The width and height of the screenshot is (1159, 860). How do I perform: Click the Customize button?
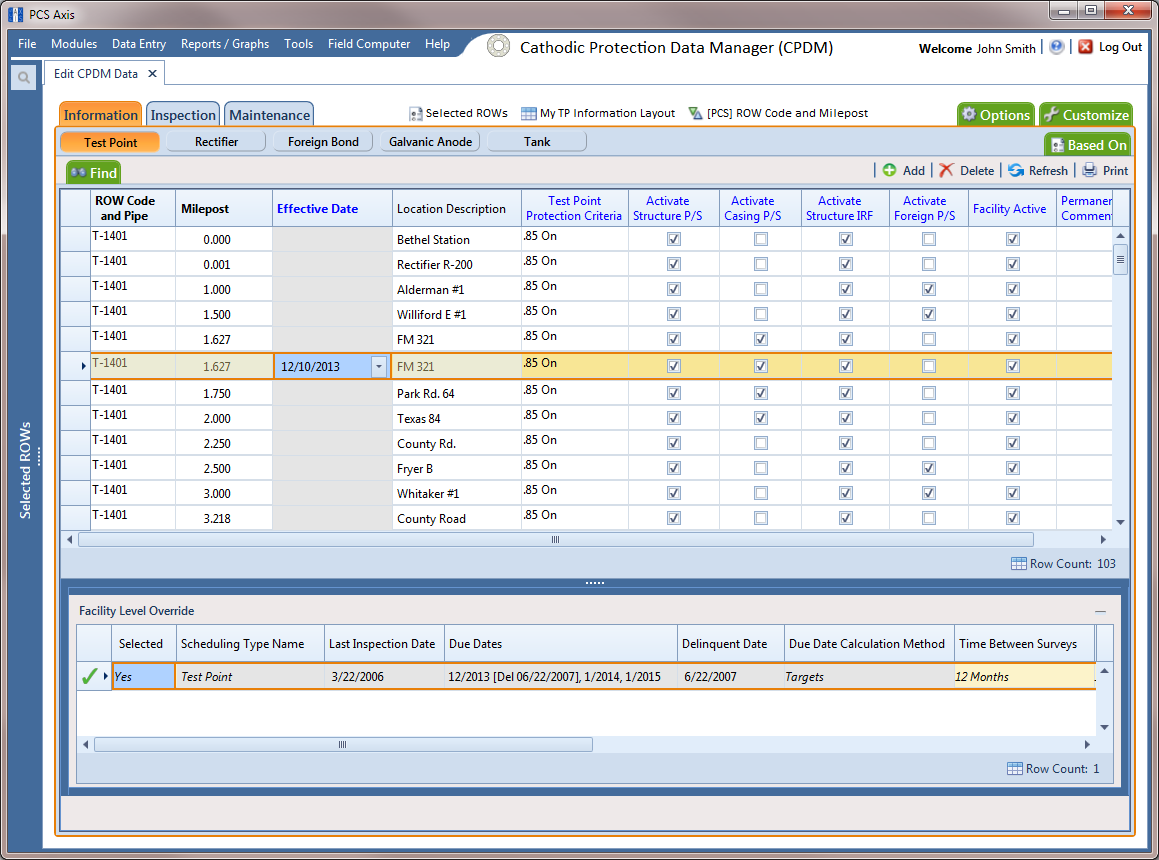click(x=1086, y=115)
